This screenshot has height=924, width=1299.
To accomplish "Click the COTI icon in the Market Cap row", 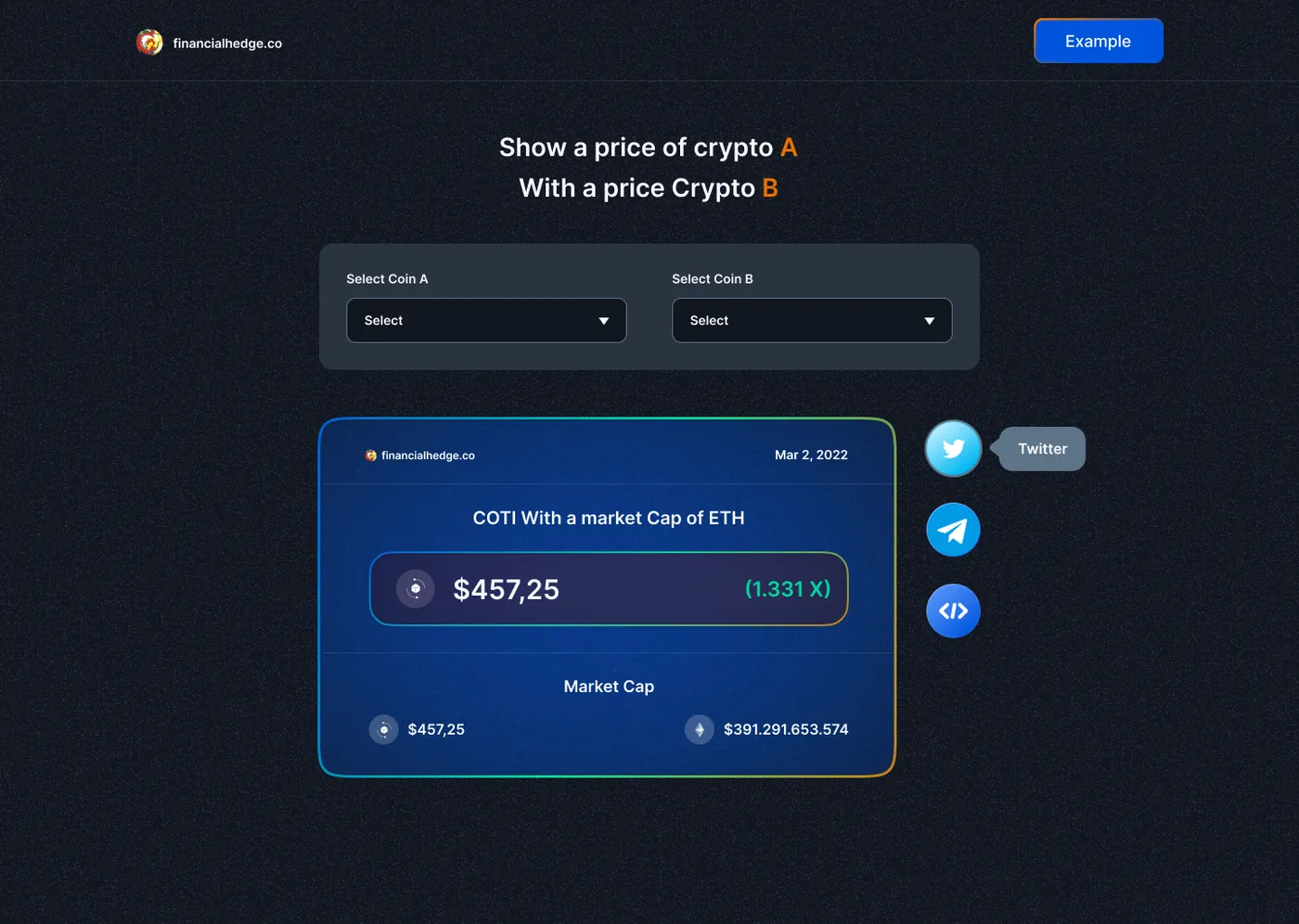I will pyautogui.click(x=383, y=729).
